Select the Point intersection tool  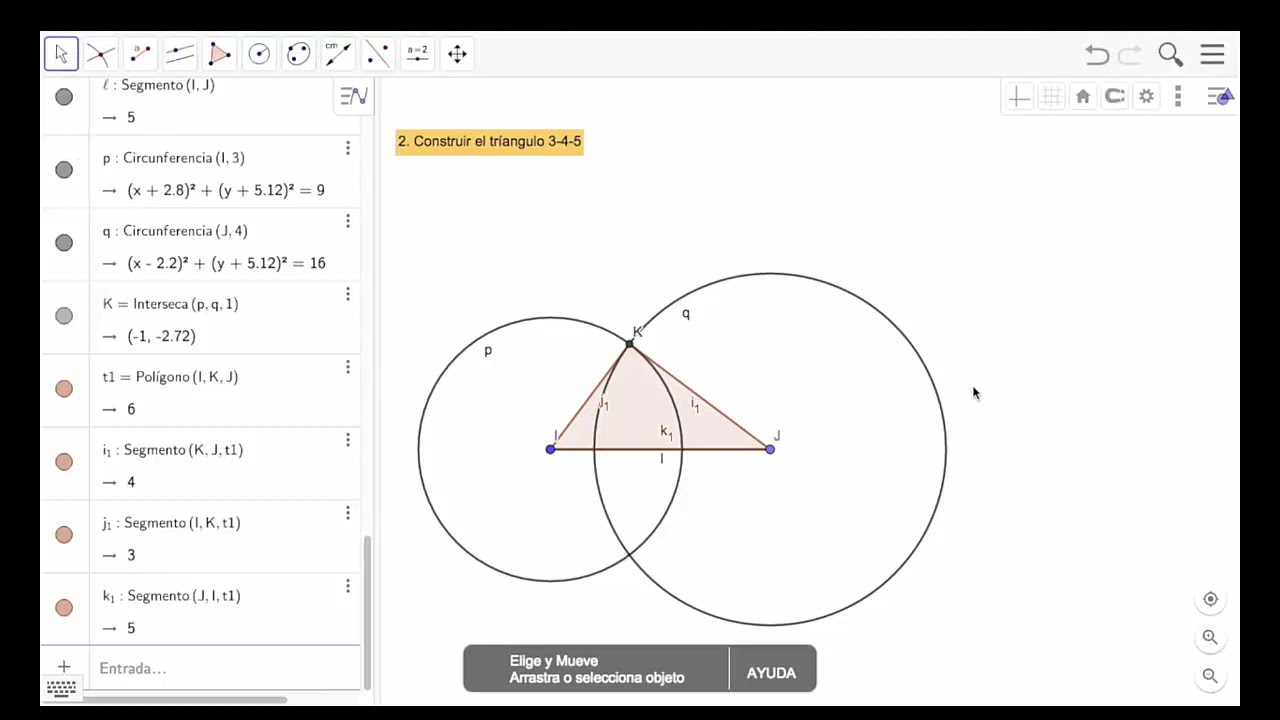pyautogui.click(x=100, y=54)
